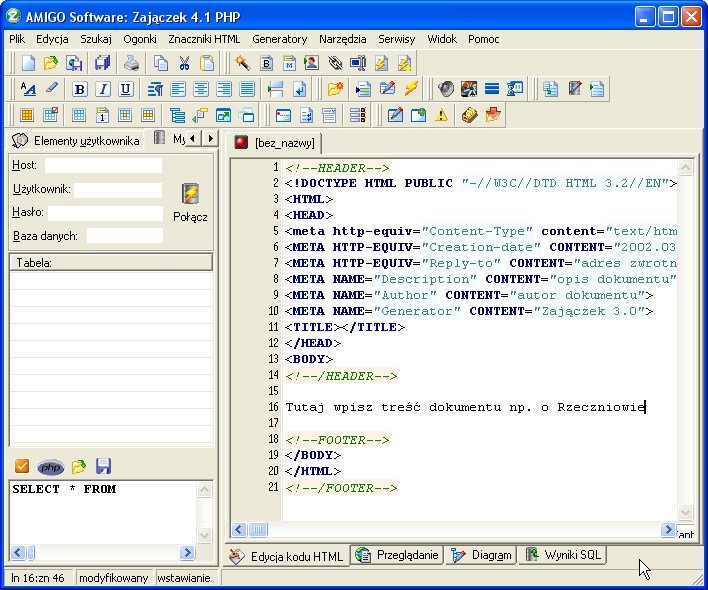708x590 pixels.
Task: Click the editor's vertical scroll up arrow
Action: pyautogui.click(x=685, y=168)
